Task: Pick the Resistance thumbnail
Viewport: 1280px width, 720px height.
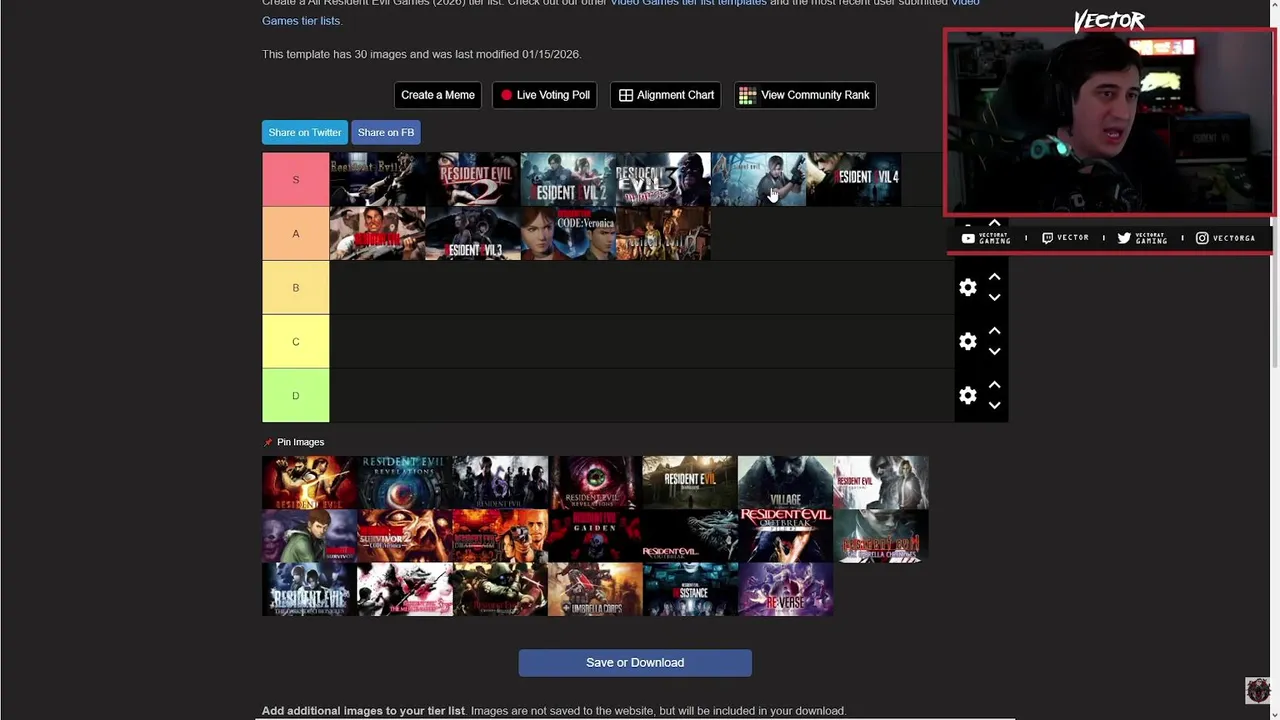Action: point(690,589)
